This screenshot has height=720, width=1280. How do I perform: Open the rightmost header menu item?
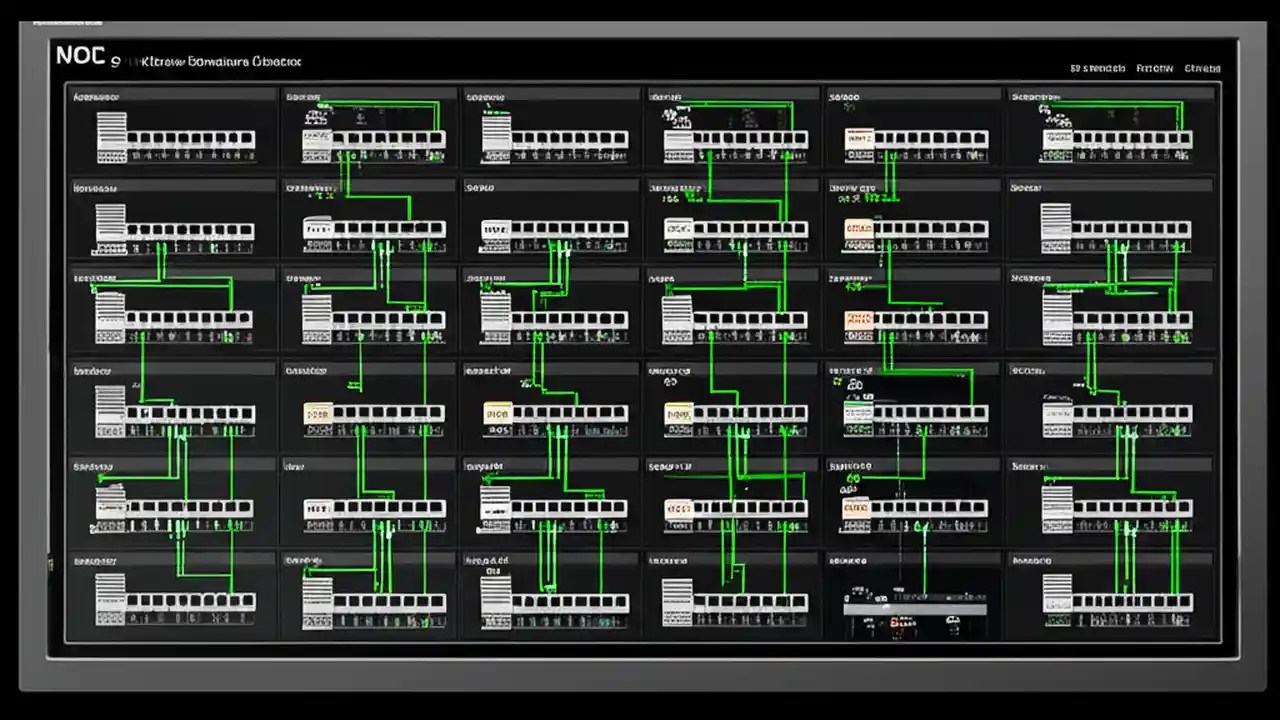pyautogui.click(x=1203, y=68)
